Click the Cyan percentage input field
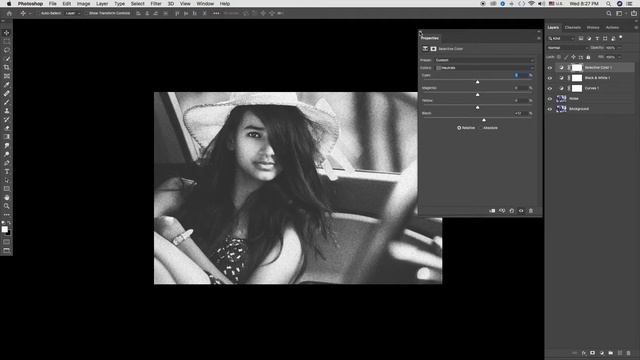The width and height of the screenshot is (640, 360). pos(521,75)
